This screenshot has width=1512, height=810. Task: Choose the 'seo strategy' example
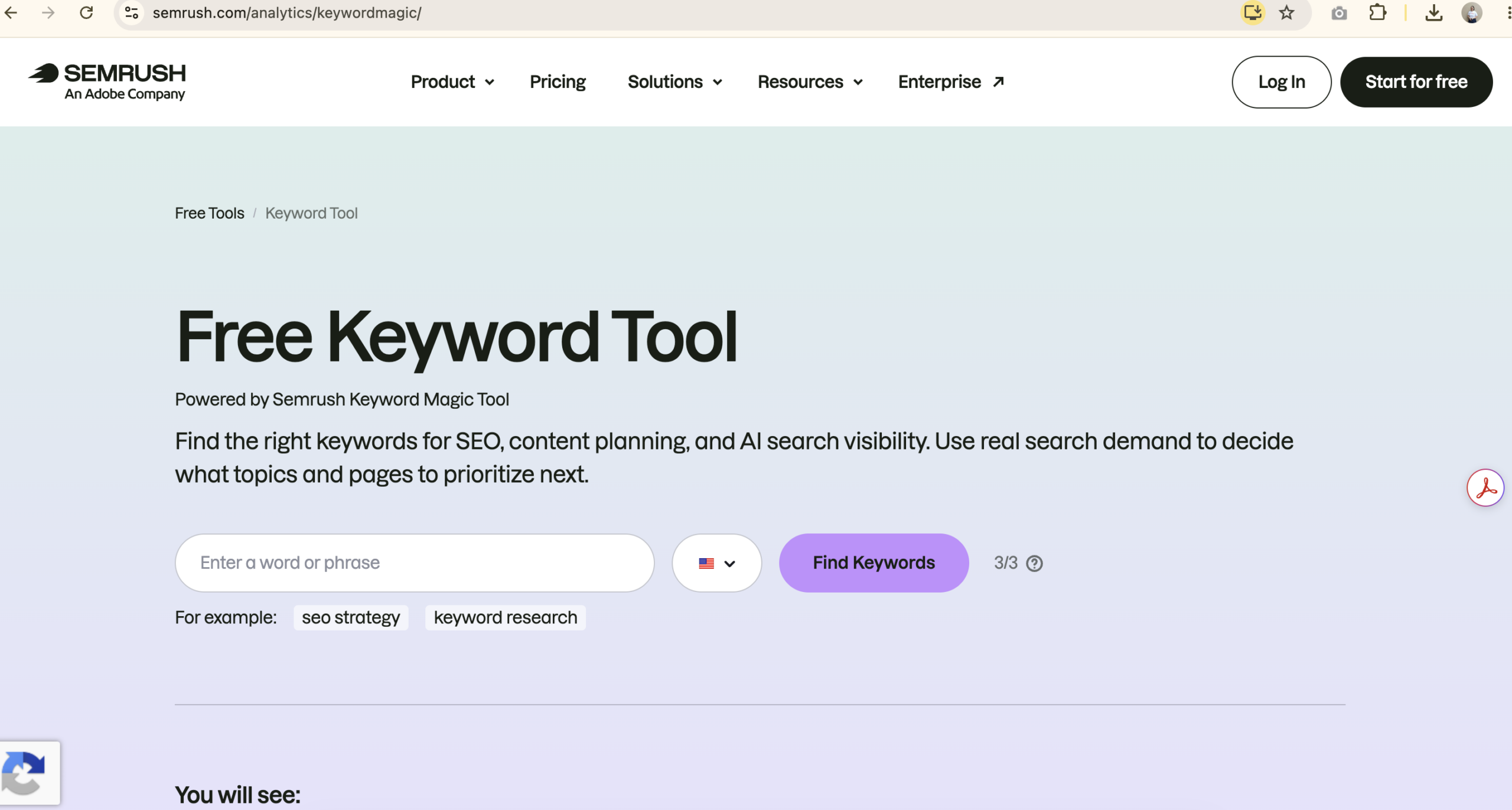pyautogui.click(x=351, y=617)
